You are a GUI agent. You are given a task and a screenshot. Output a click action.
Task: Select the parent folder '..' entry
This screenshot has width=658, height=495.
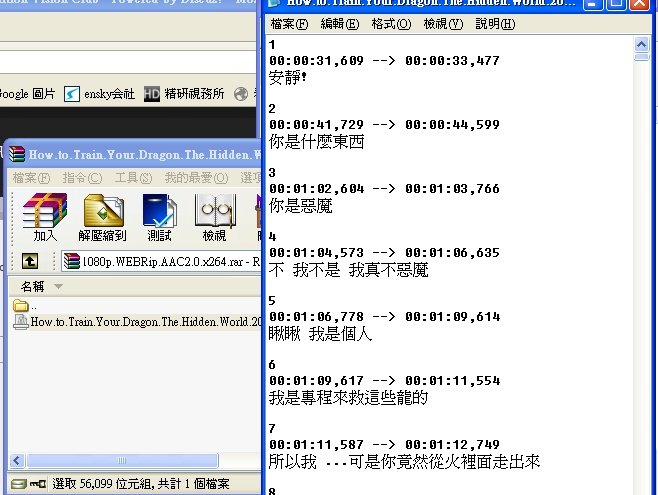(24, 306)
